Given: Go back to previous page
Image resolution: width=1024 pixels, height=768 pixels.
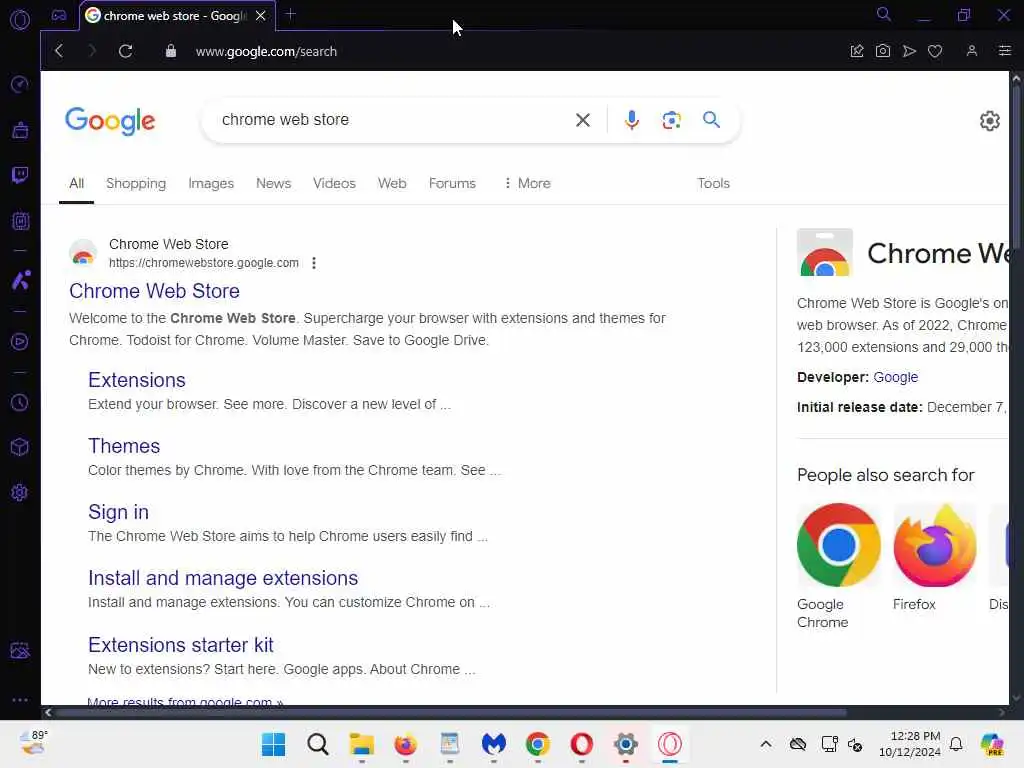Looking at the screenshot, I should [59, 51].
